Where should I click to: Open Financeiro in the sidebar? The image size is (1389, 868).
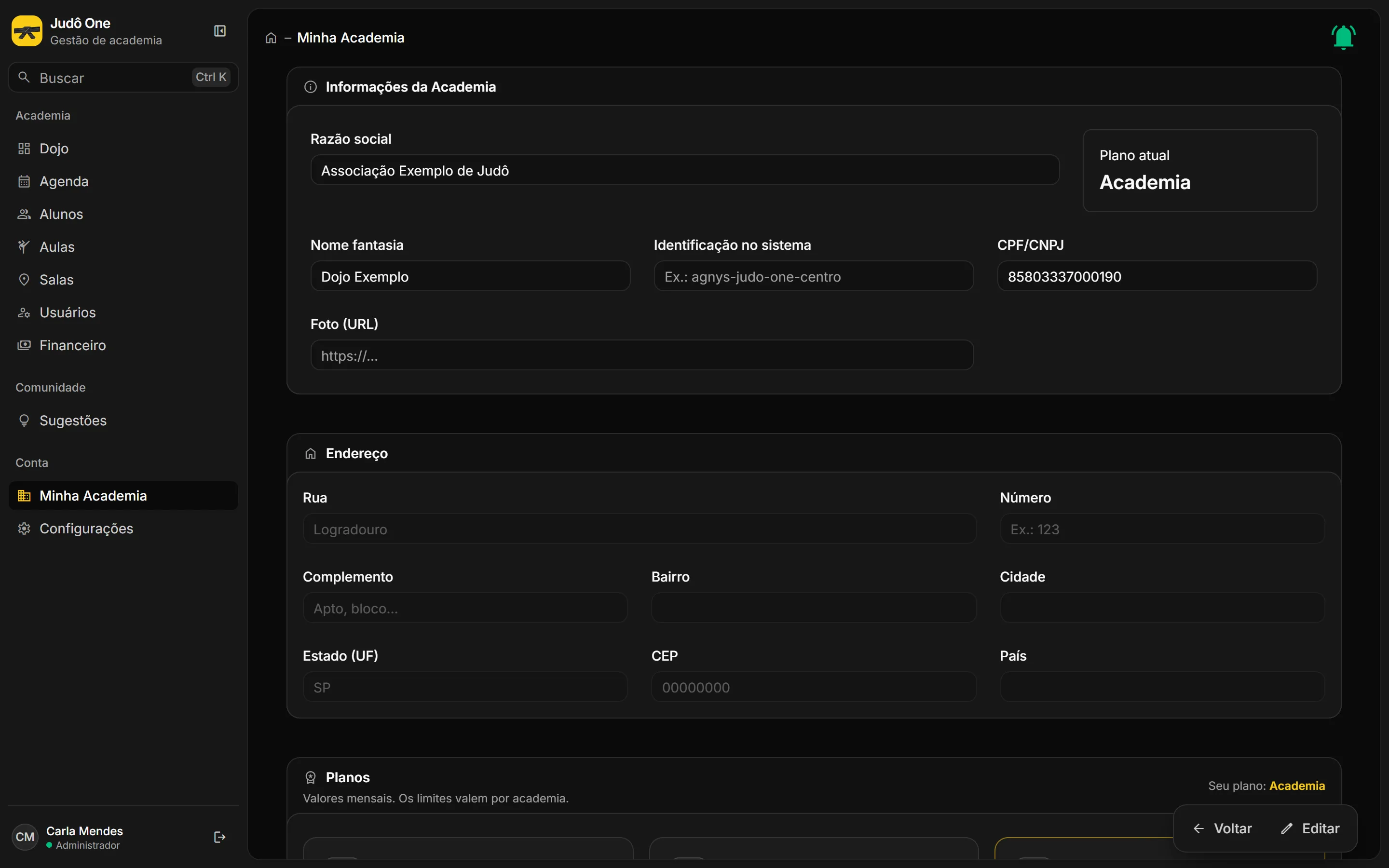tap(123, 345)
